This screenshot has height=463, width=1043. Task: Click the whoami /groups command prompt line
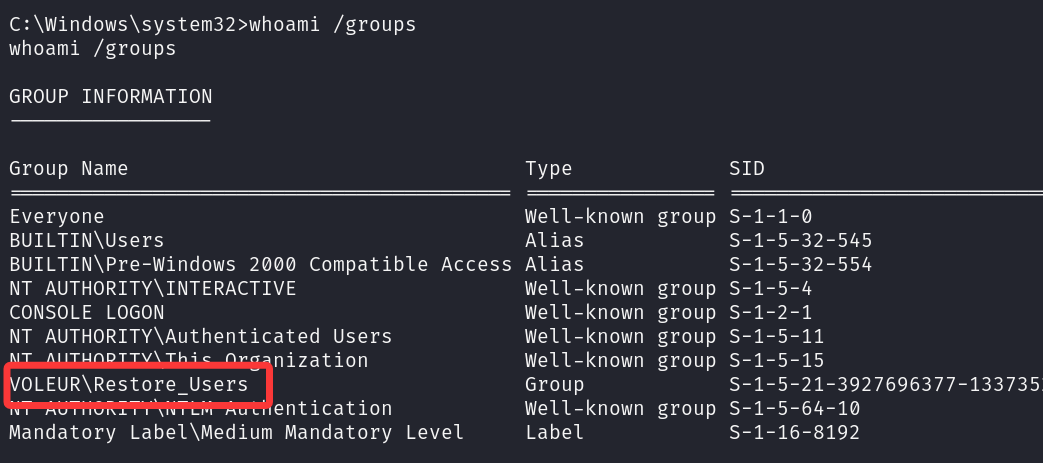click(213, 25)
